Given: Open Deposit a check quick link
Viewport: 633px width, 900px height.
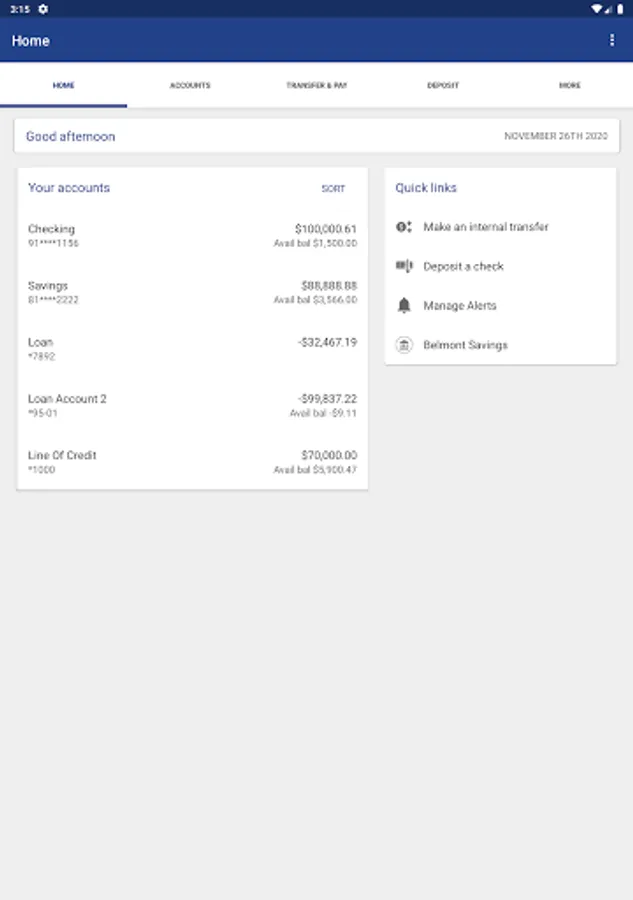Looking at the screenshot, I should click(x=463, y=266).
